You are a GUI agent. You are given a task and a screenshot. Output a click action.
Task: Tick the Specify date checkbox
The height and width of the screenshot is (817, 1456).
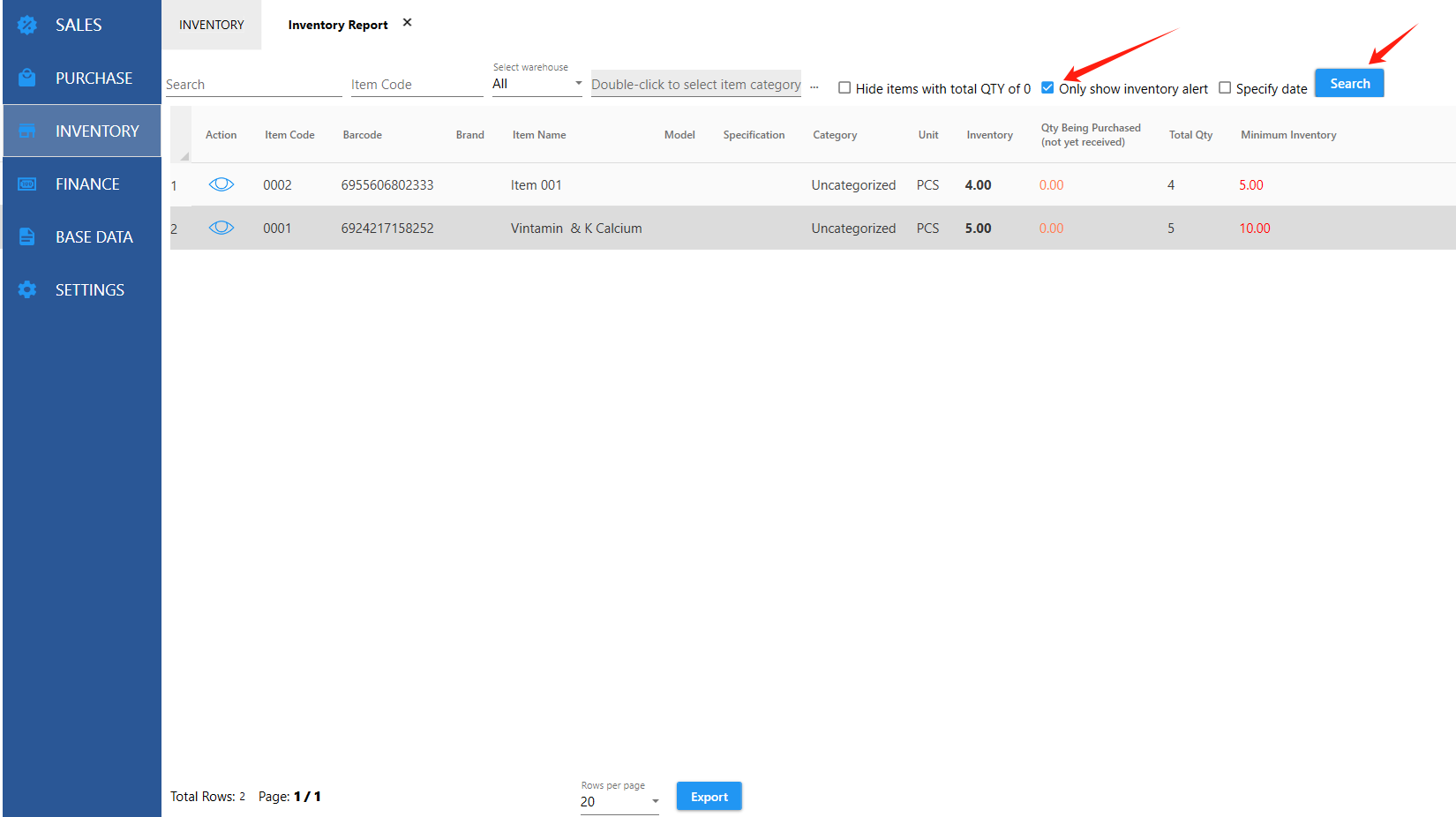1225,88
